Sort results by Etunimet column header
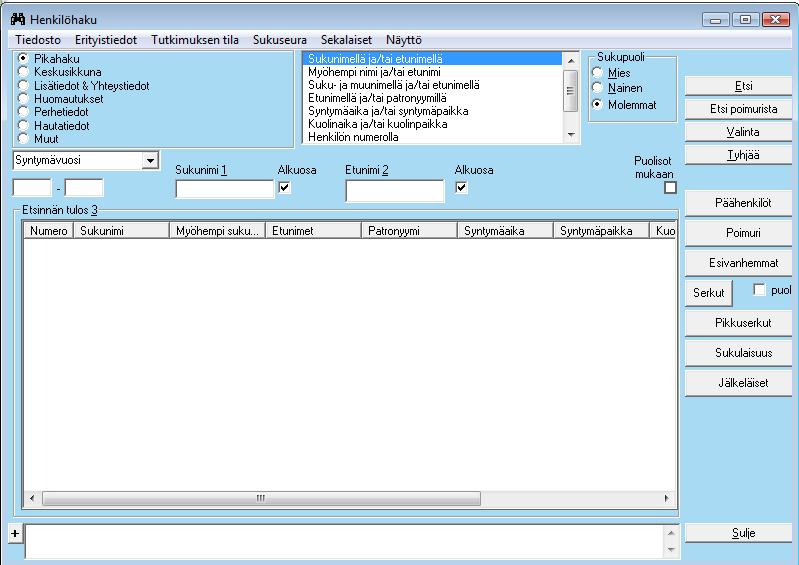The height and width of the screenshot is (565, 799). click(313, 231)
